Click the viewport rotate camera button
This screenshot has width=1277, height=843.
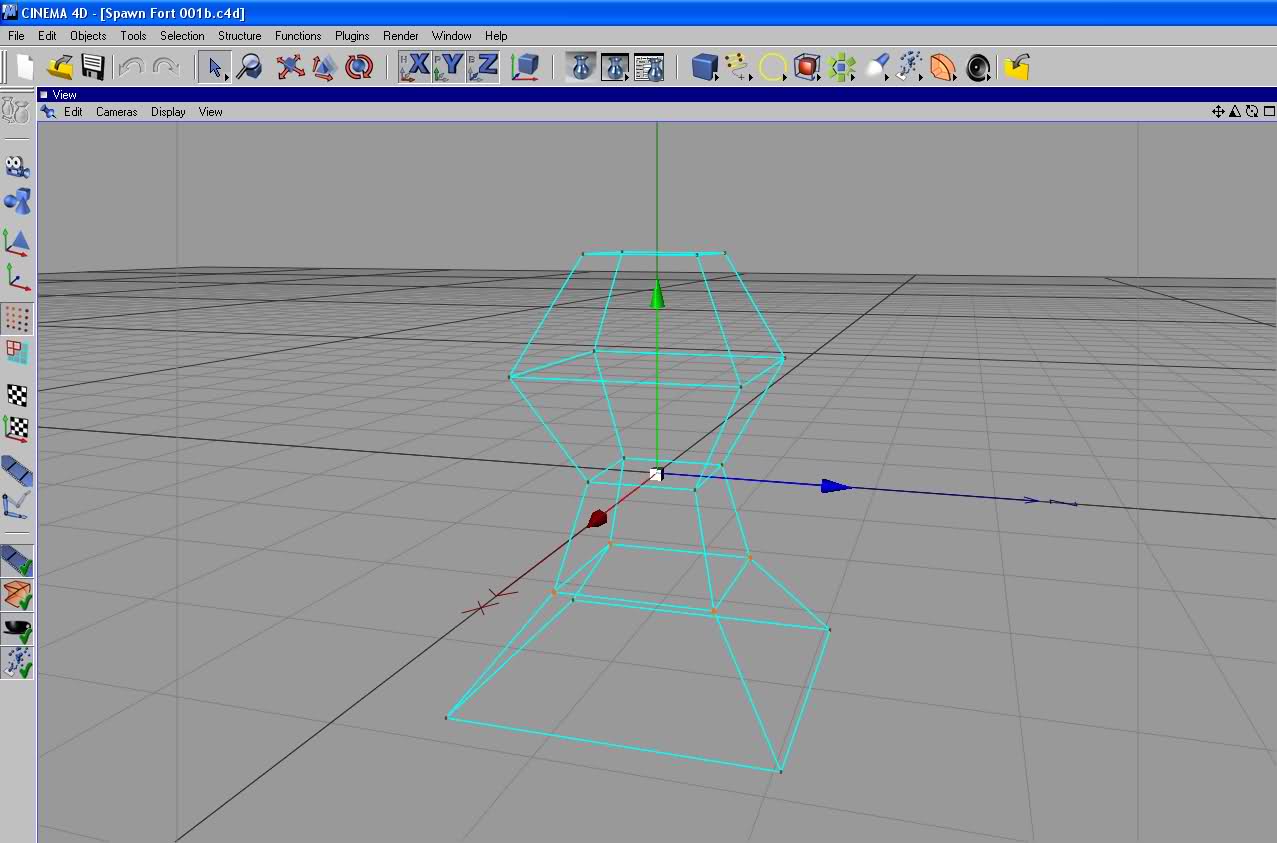(1252, 112)
